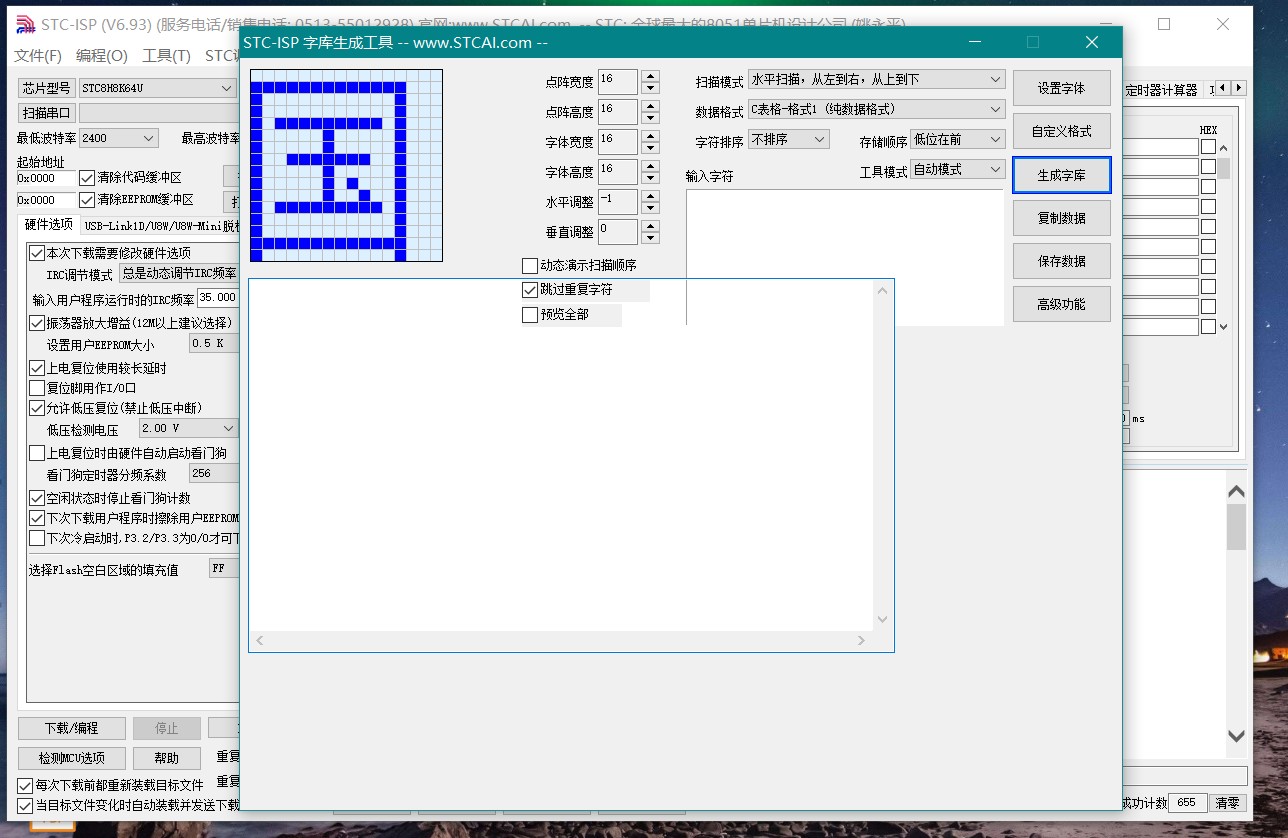Click the glyph dot-matrix preview grid
1288x838 pixels.
tap(346, 165)
